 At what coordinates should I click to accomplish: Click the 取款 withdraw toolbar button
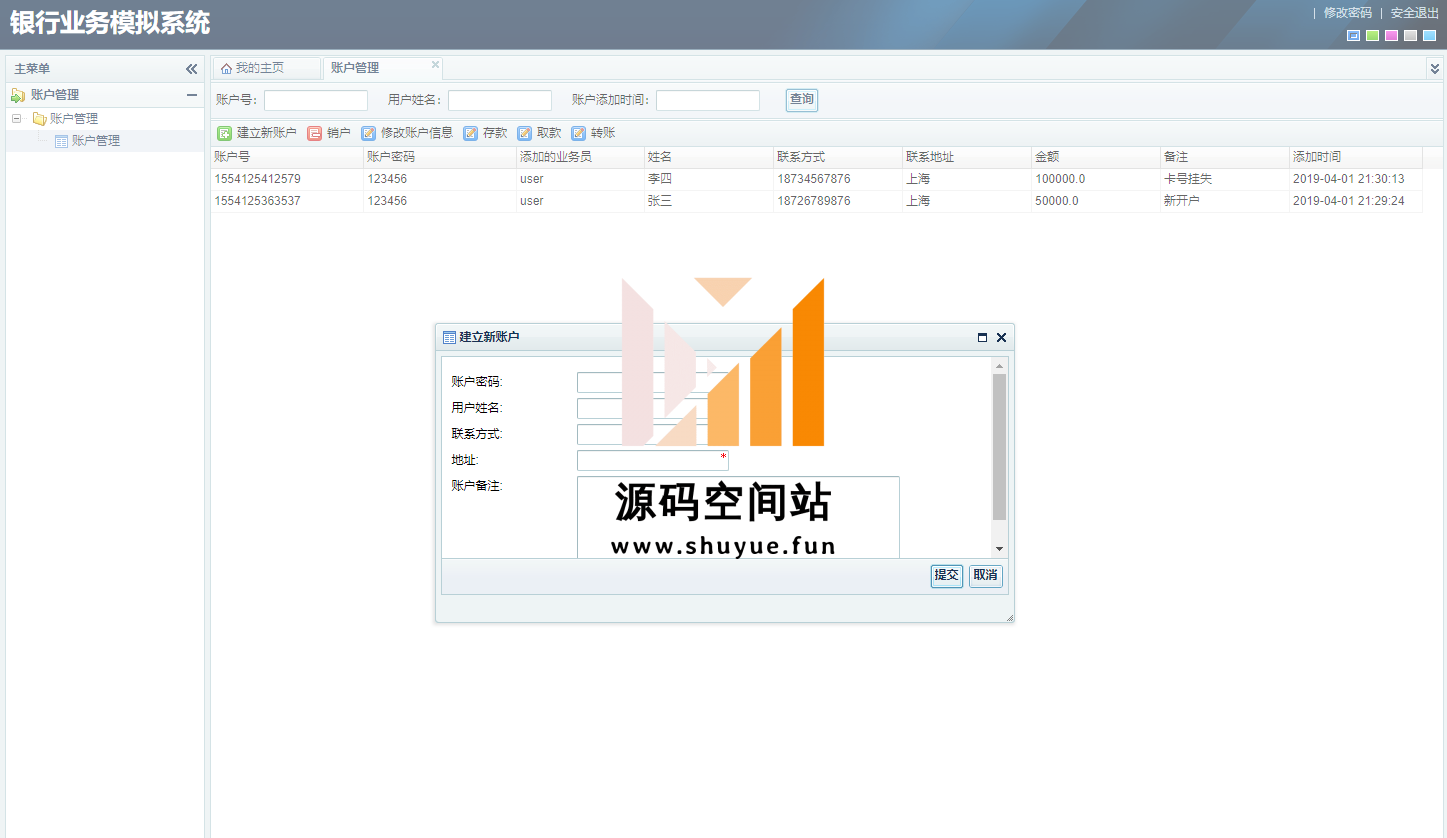coord(539,133)
